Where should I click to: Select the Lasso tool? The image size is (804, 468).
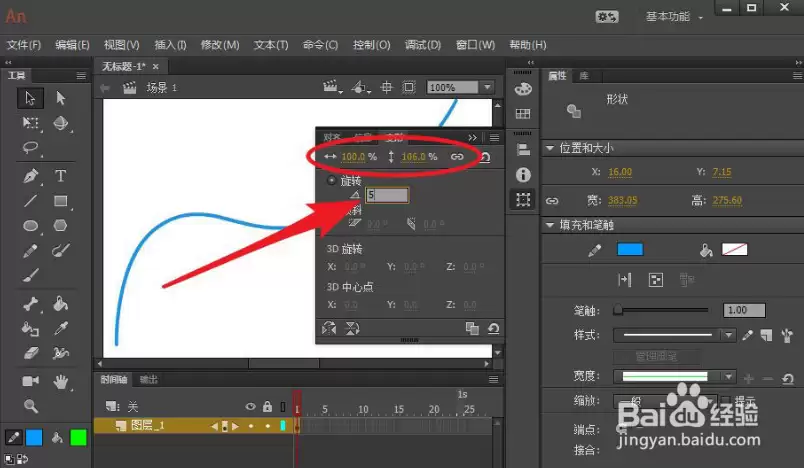[x=30, y=148]
